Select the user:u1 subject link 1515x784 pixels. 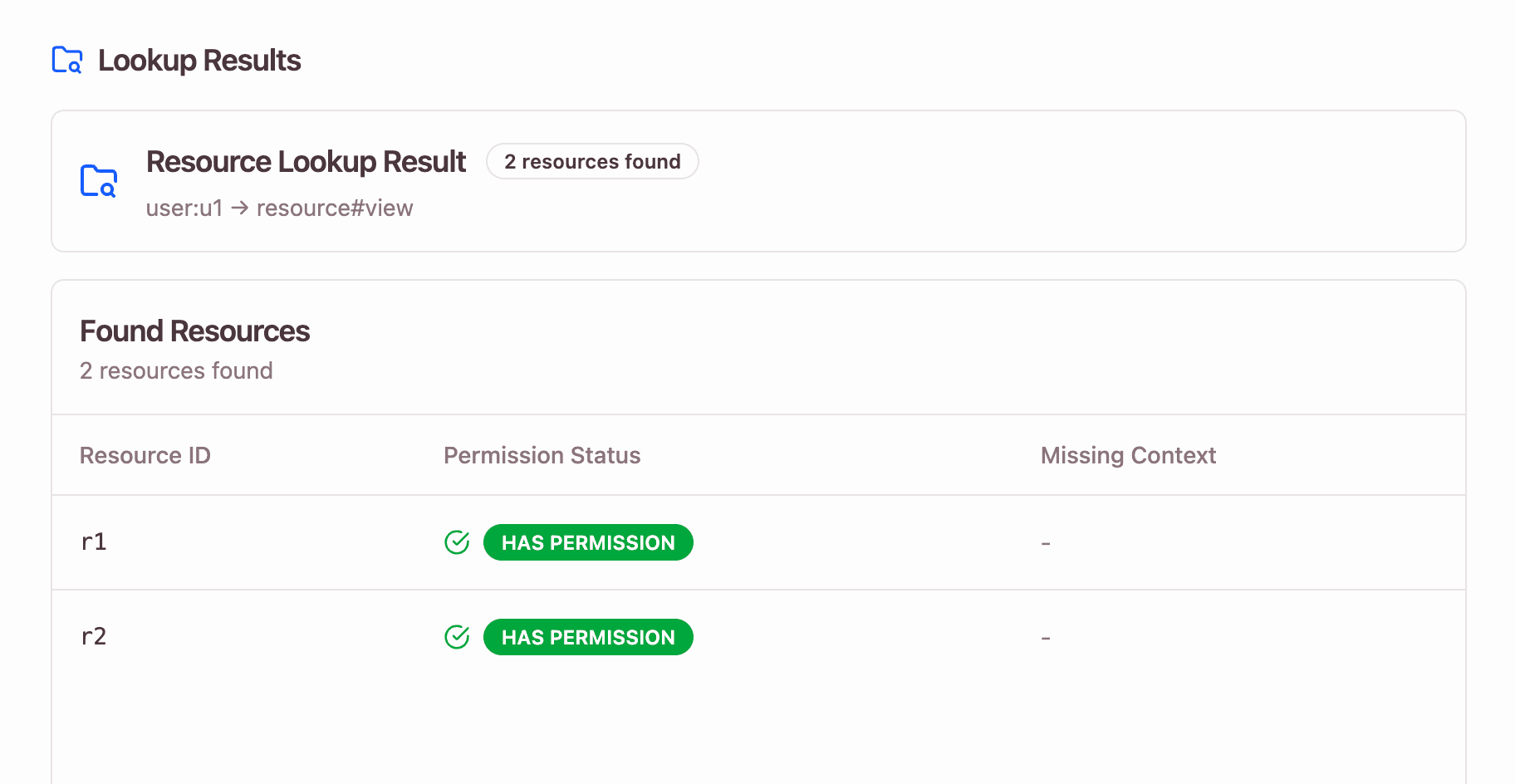click(184, 208)
